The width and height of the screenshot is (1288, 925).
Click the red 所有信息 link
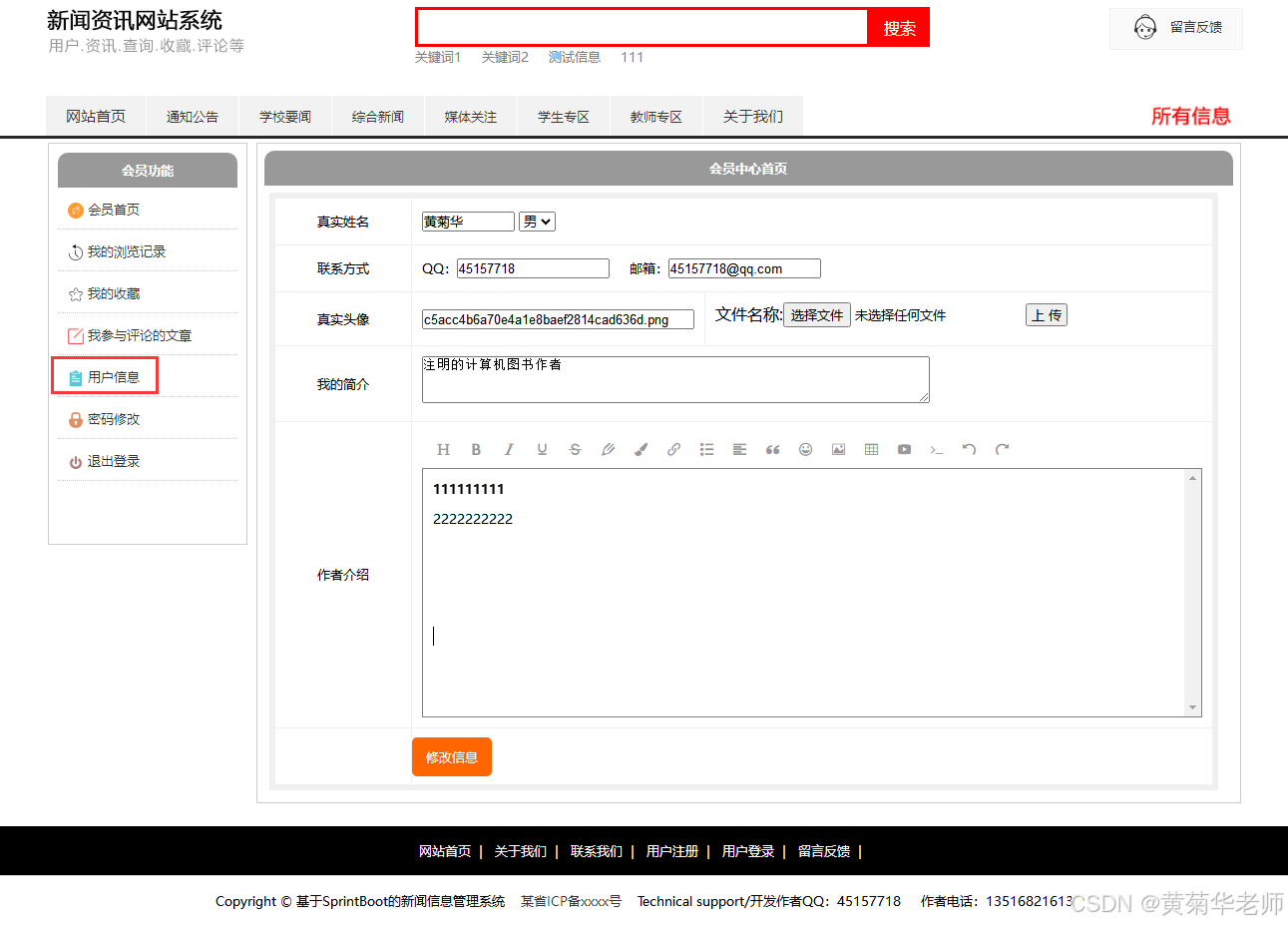1190,116
